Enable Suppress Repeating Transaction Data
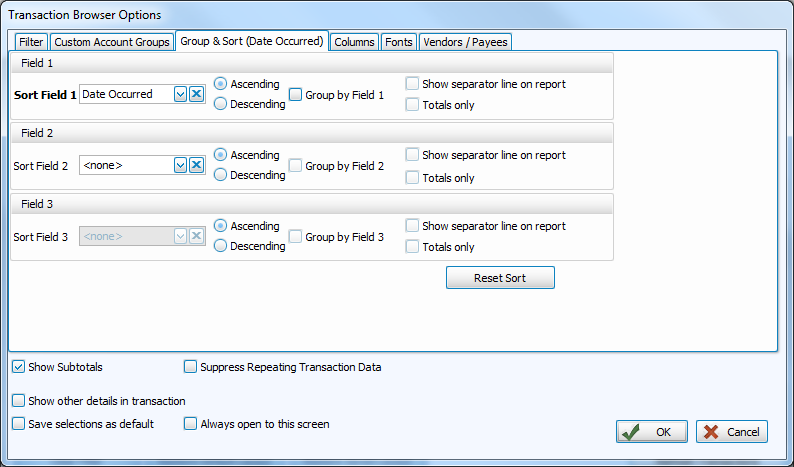The height and width of the screenshot is (467, 794). tap(191, 367)
